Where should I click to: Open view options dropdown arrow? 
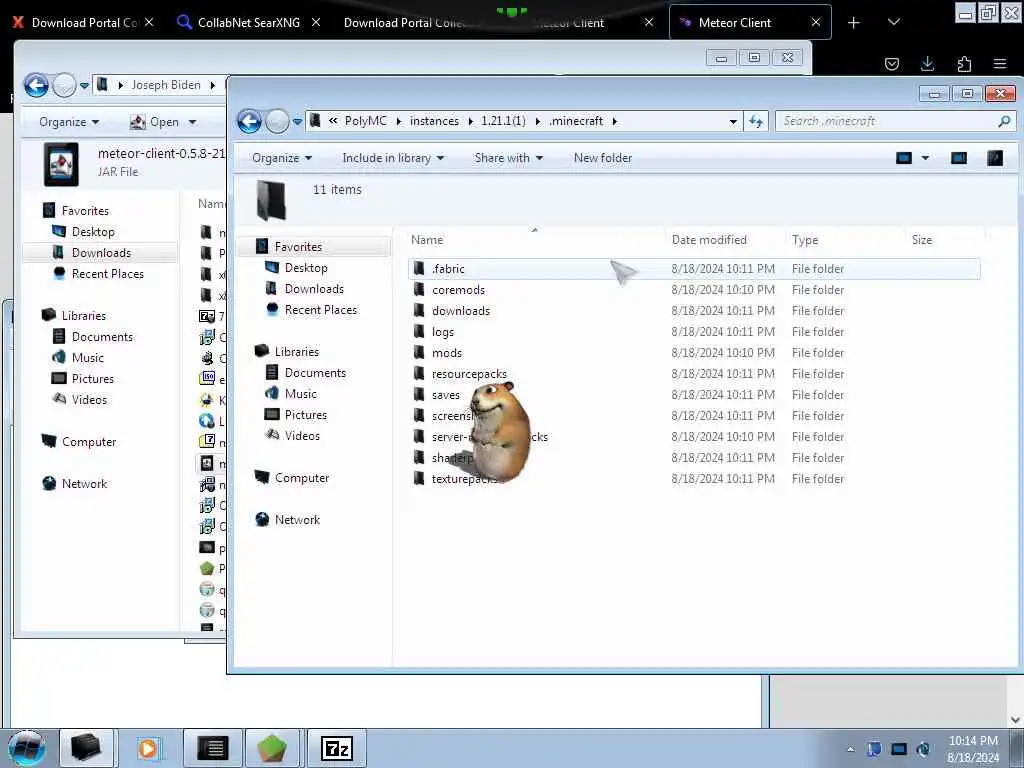pyautogui.click(x=925, y=158)
